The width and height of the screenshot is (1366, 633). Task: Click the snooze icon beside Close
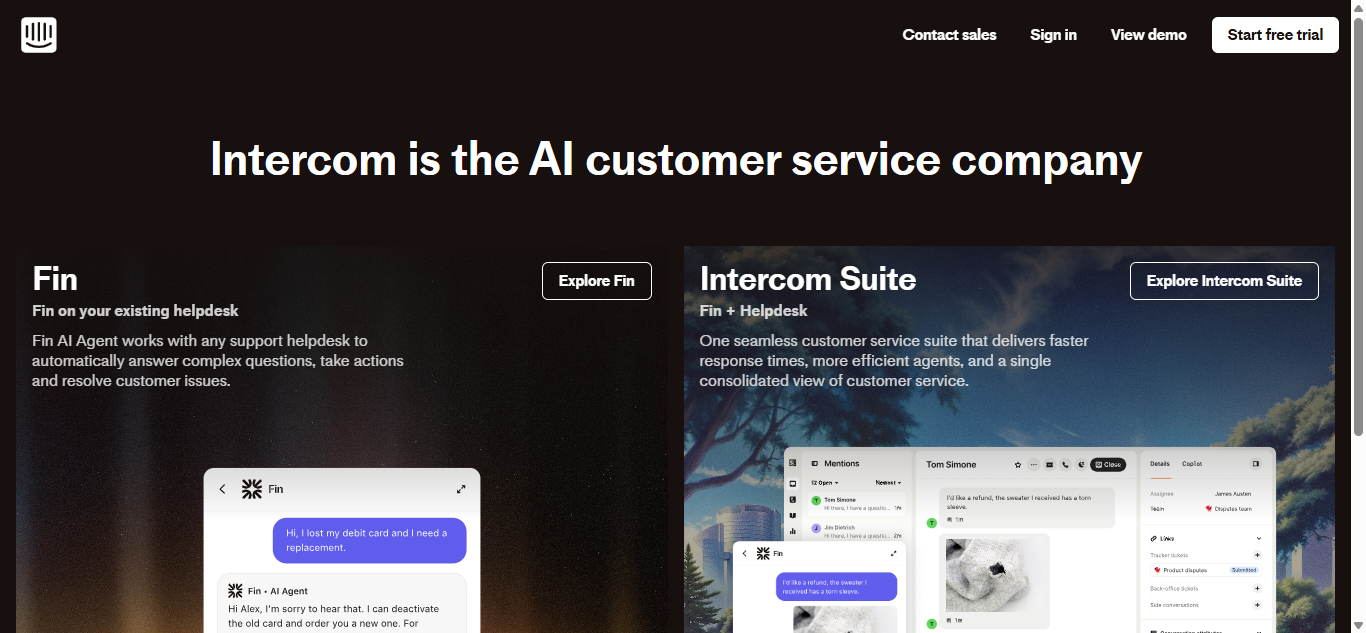tap(1081, 464)
